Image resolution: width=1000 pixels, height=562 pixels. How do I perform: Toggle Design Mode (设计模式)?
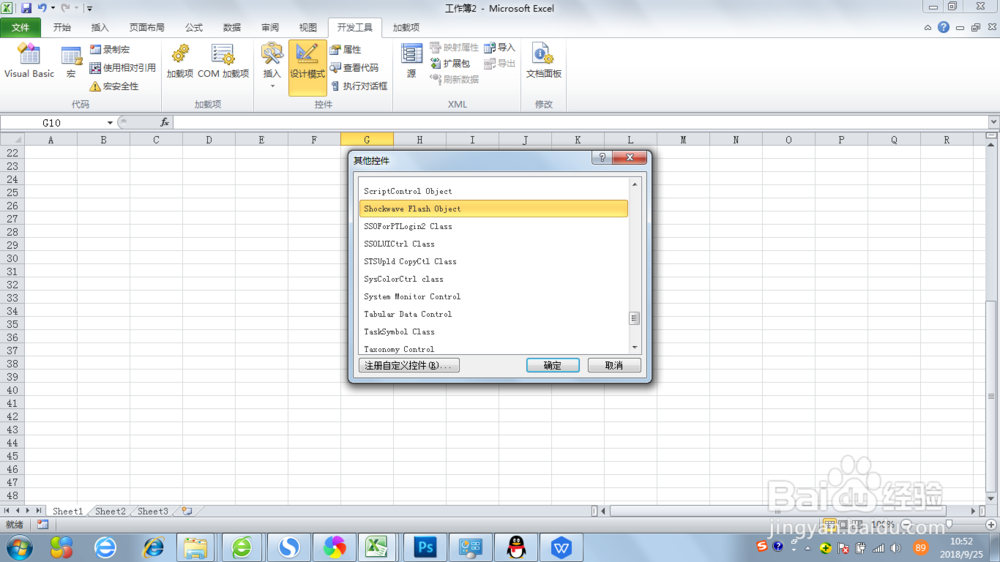click(x=307, y=67)
